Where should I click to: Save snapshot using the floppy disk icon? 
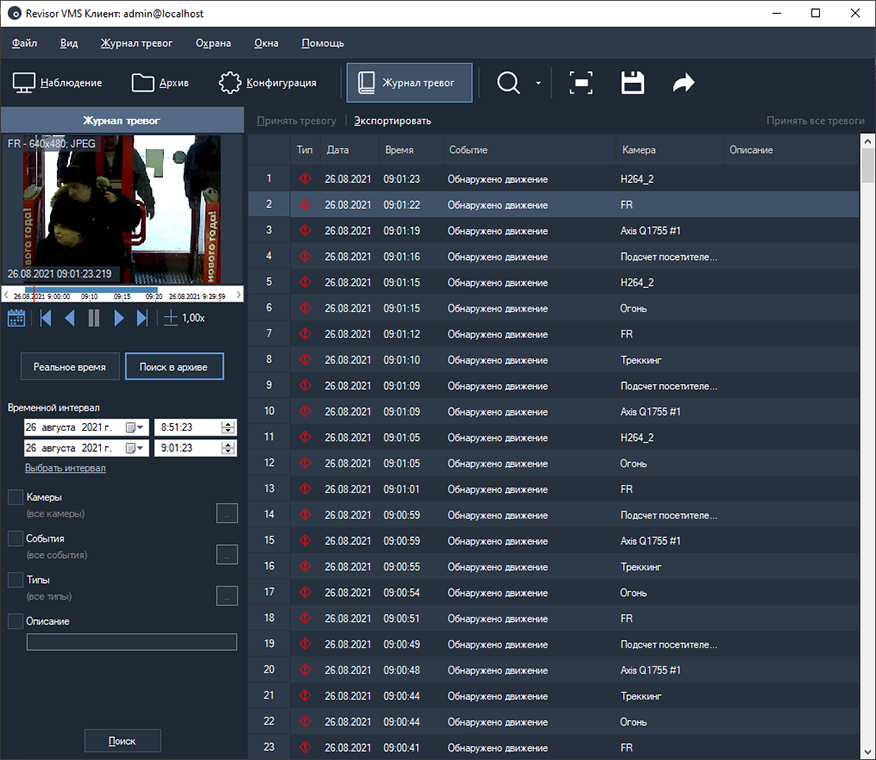tap(632, 83)
